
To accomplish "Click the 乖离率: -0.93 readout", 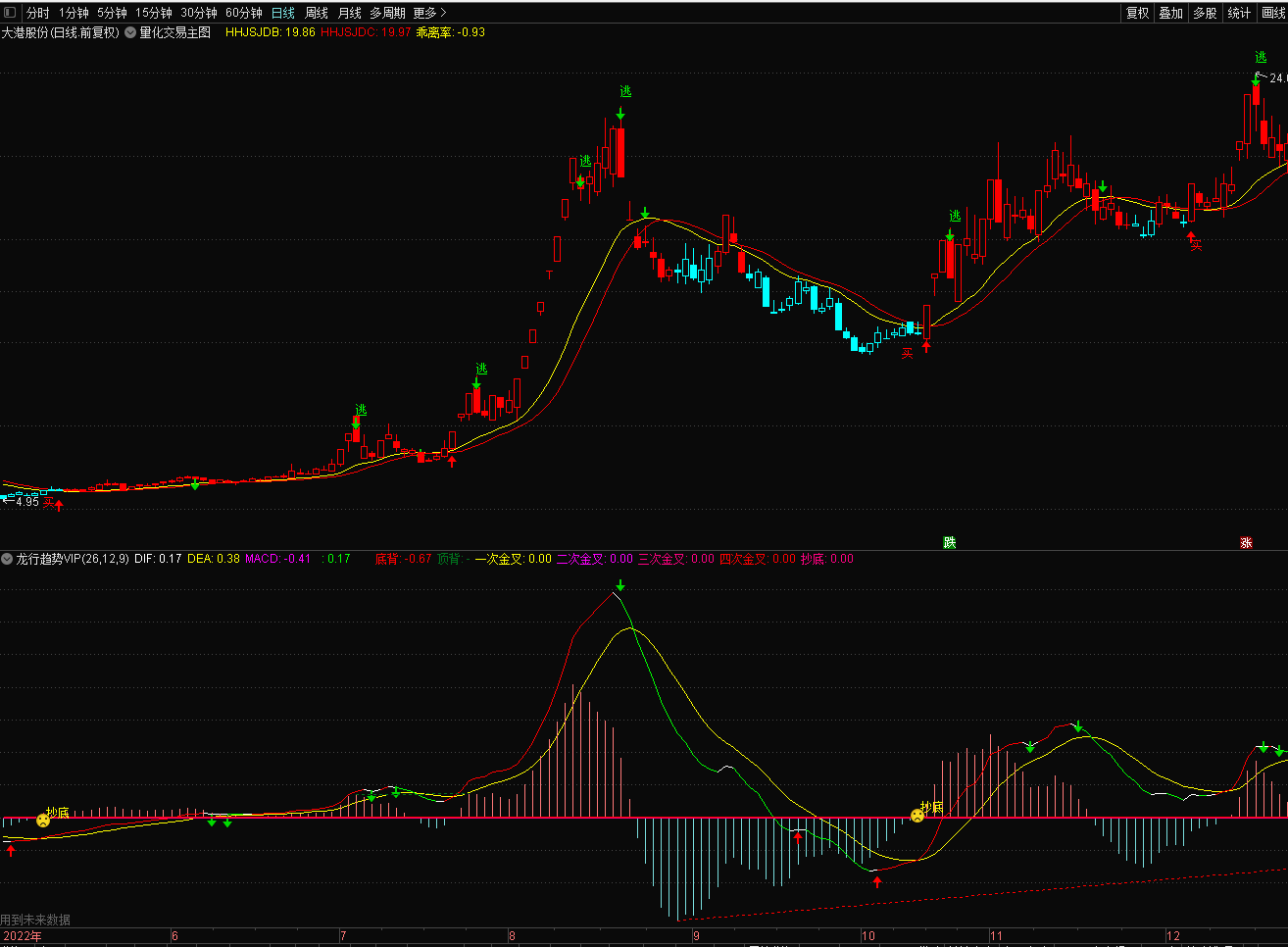I will pyautogui.click(x=451, y=32).
